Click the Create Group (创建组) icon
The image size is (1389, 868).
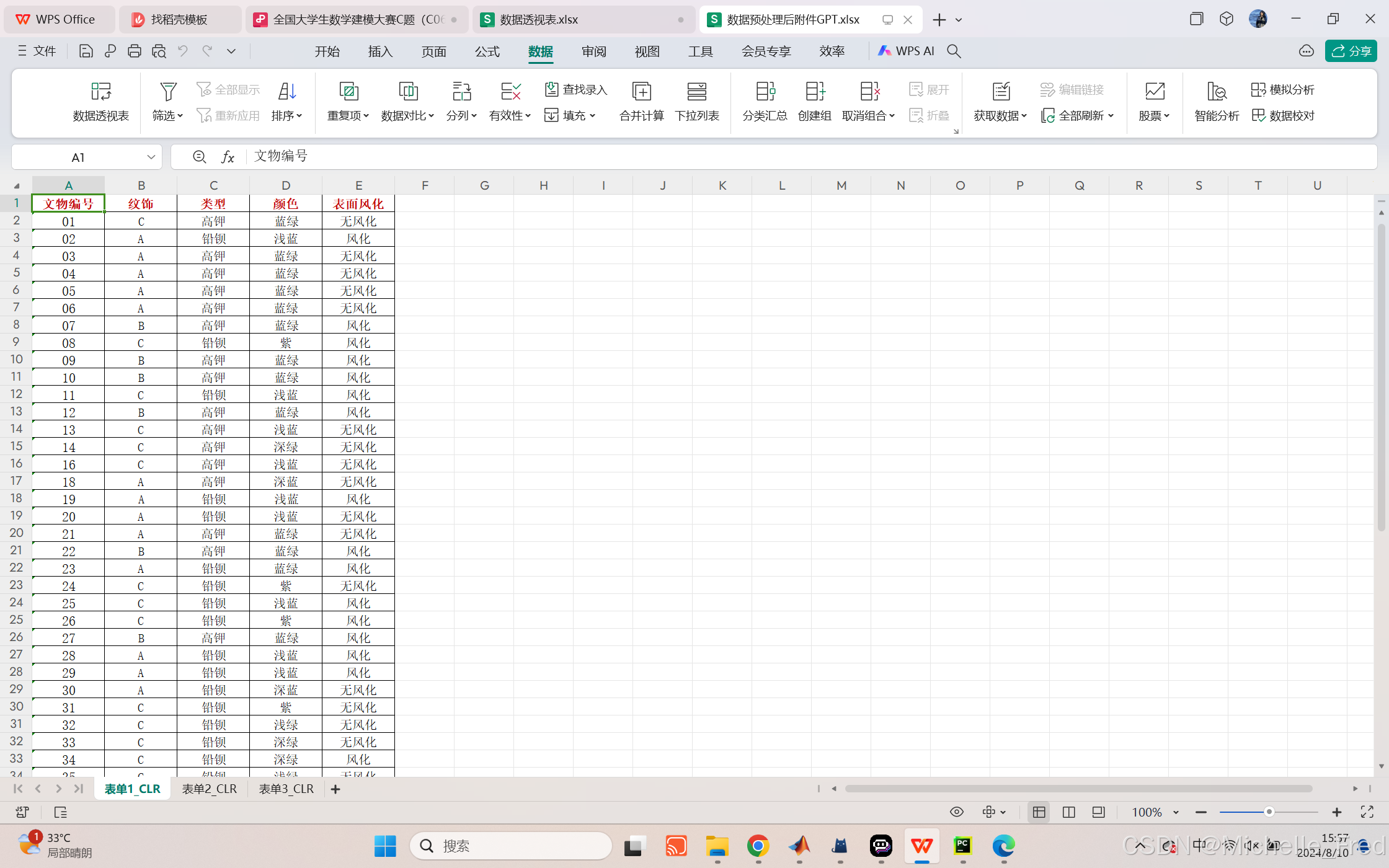pyautogui.click(x=814, y=92)
